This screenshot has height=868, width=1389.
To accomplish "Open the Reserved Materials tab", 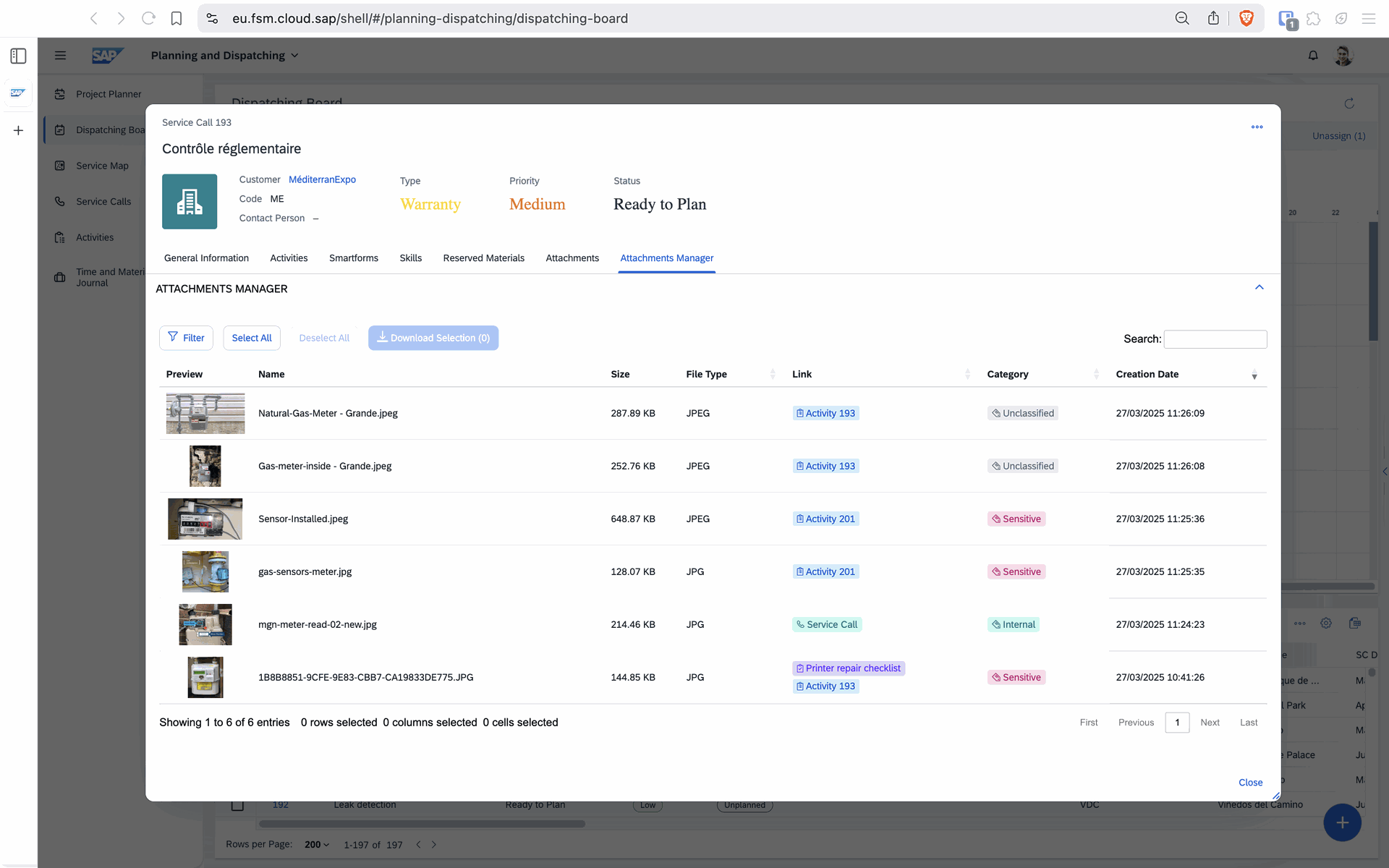I will [x=483, y=258].
